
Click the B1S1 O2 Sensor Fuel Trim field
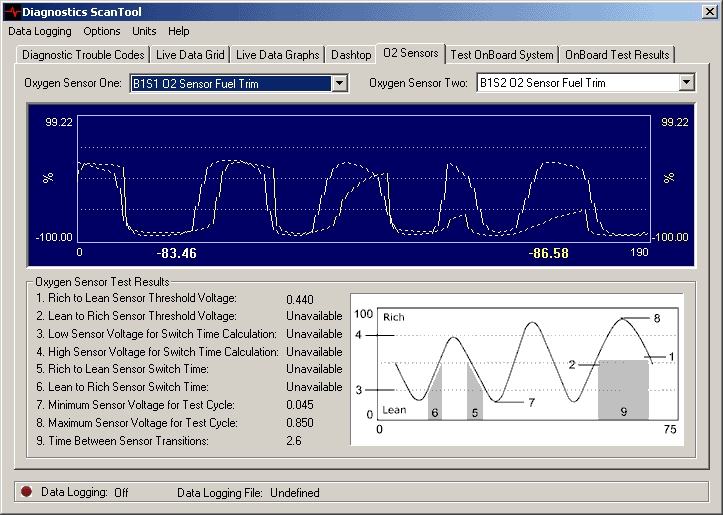click(x=230, y=83)
